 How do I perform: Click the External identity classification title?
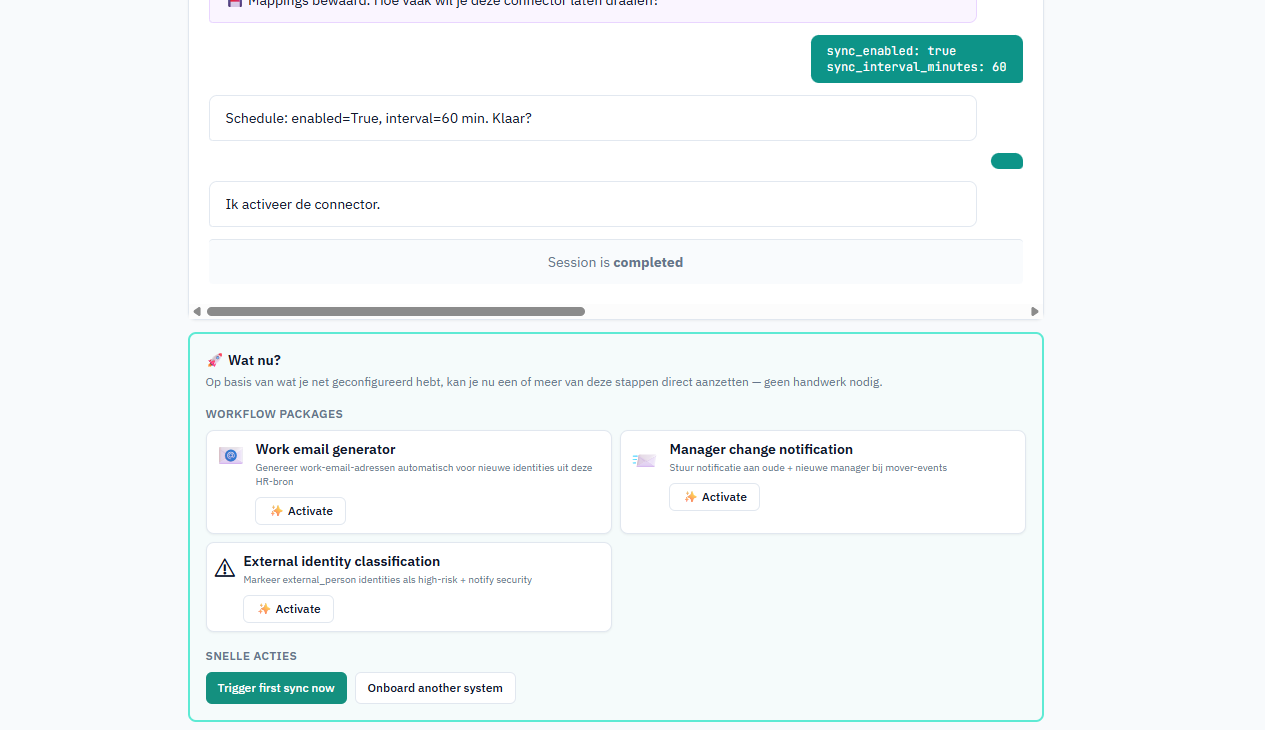341,561
